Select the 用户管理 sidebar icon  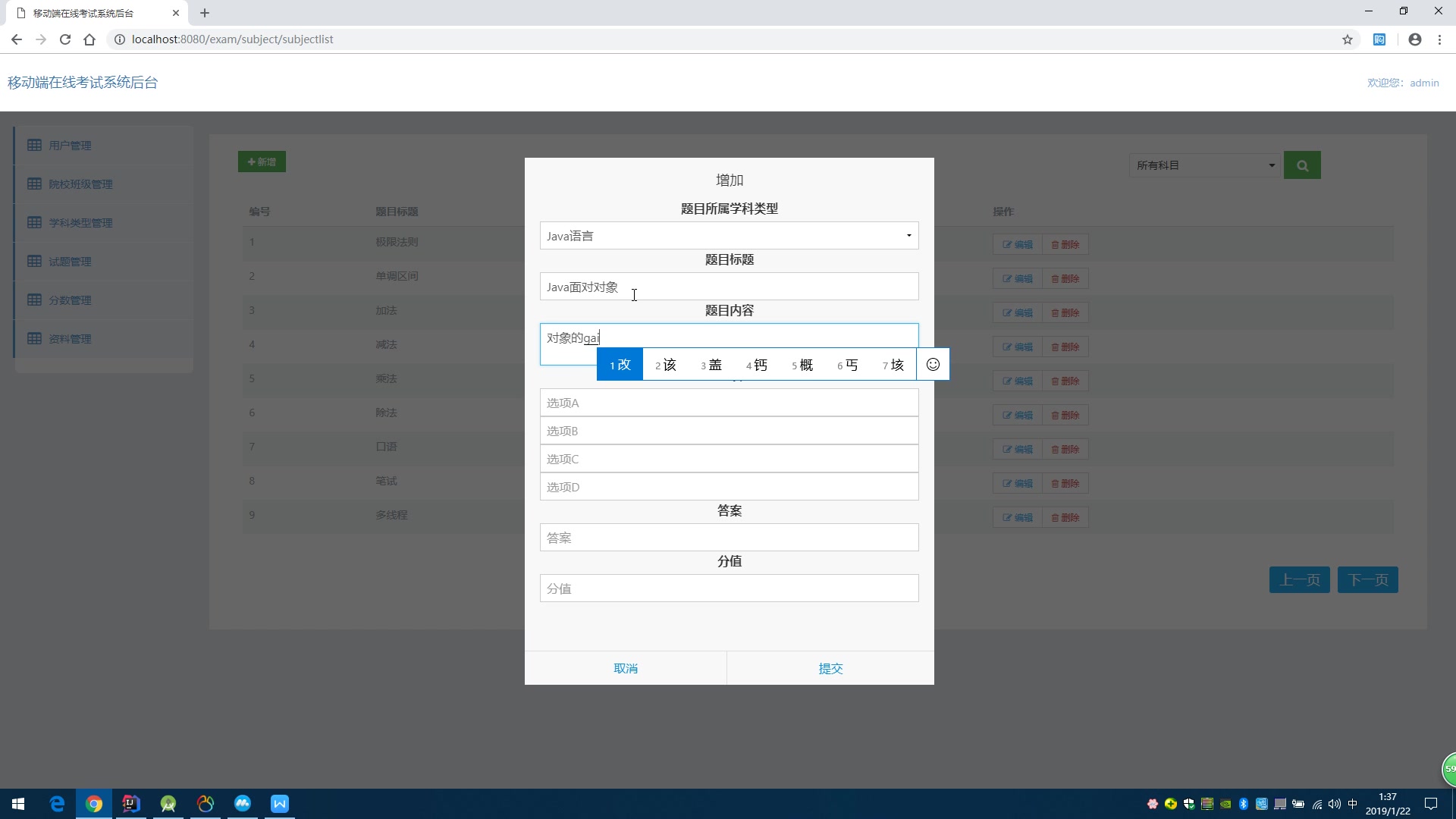pyautogui.click(x=35, y=145)
